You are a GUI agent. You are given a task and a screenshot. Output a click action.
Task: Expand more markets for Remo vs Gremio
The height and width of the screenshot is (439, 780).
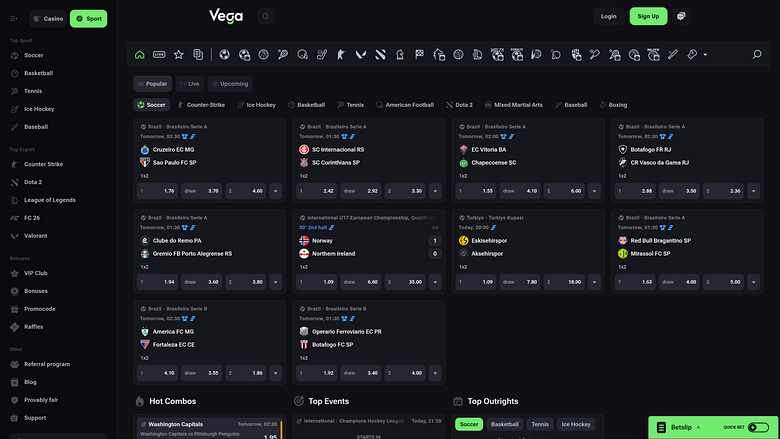276,282
